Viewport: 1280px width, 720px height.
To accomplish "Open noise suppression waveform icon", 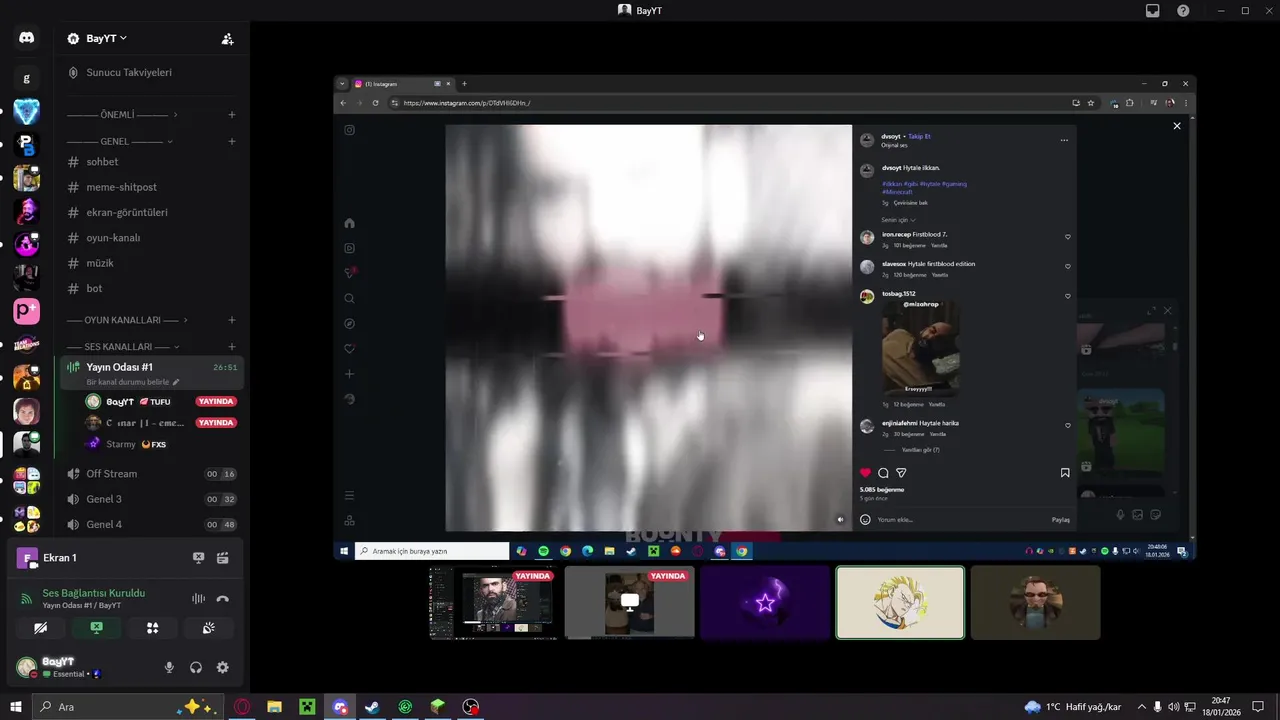I will click(x=198, y=599).
